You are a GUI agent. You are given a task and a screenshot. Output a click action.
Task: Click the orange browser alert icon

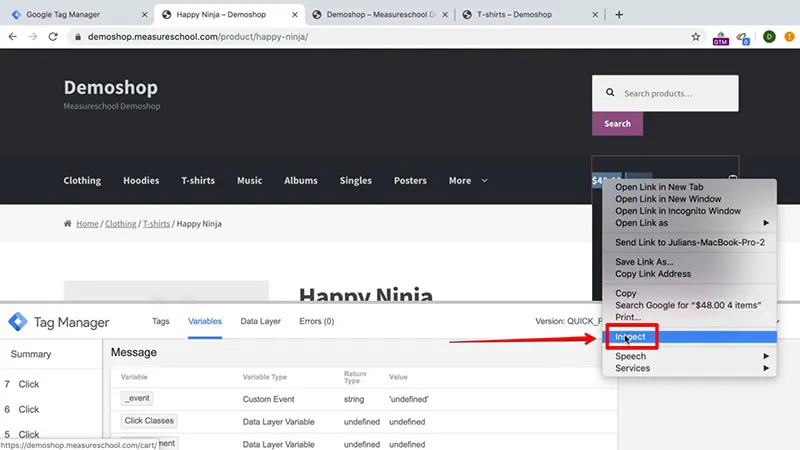(x=789, y=37)
